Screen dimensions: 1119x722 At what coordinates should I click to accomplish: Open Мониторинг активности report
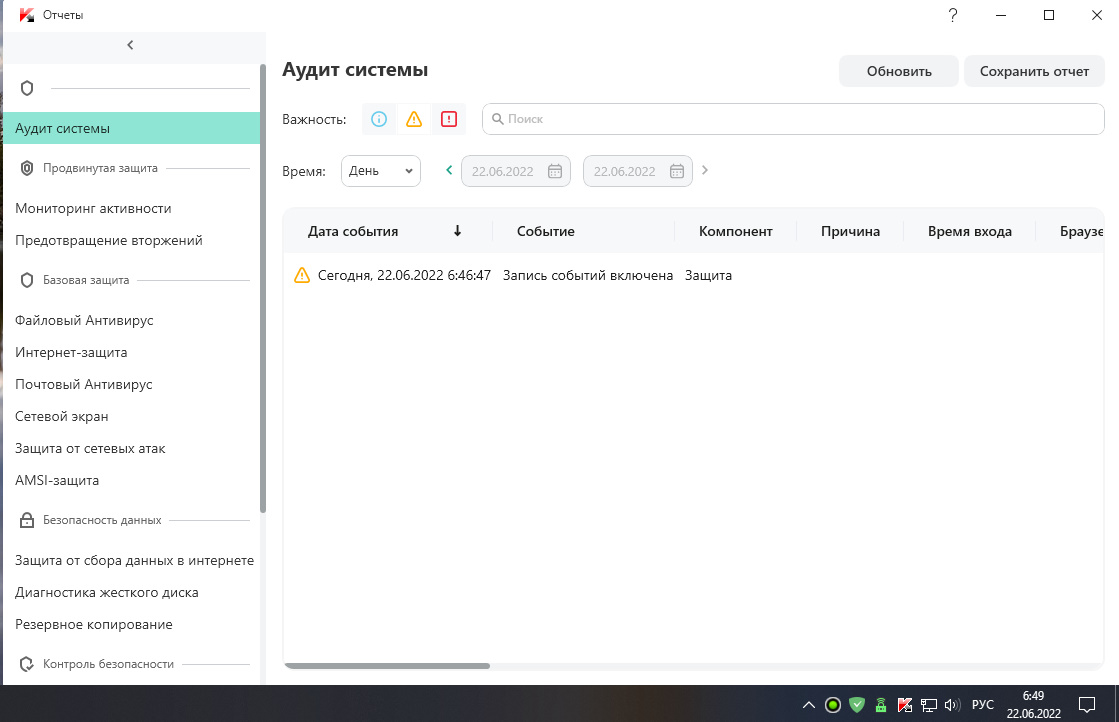(93, 208)
